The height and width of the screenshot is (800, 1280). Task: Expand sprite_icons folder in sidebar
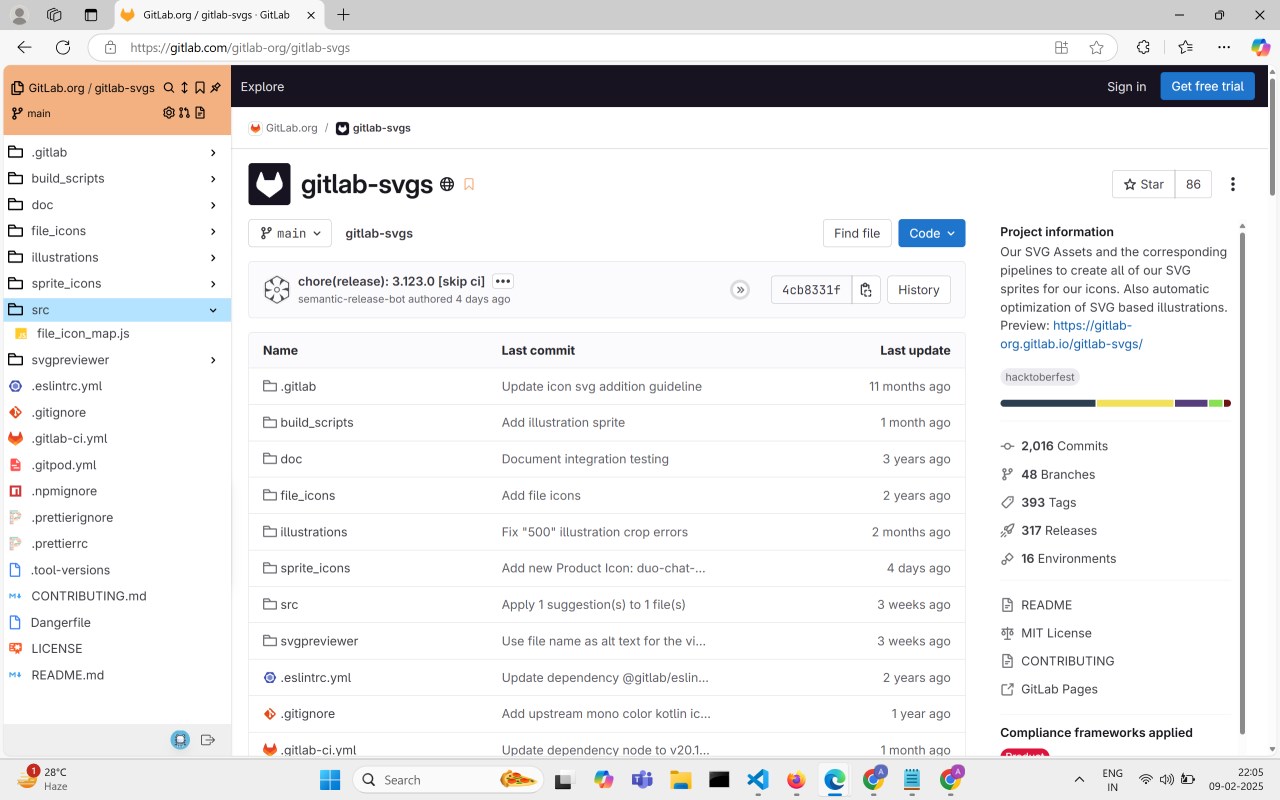coord(213,283)
